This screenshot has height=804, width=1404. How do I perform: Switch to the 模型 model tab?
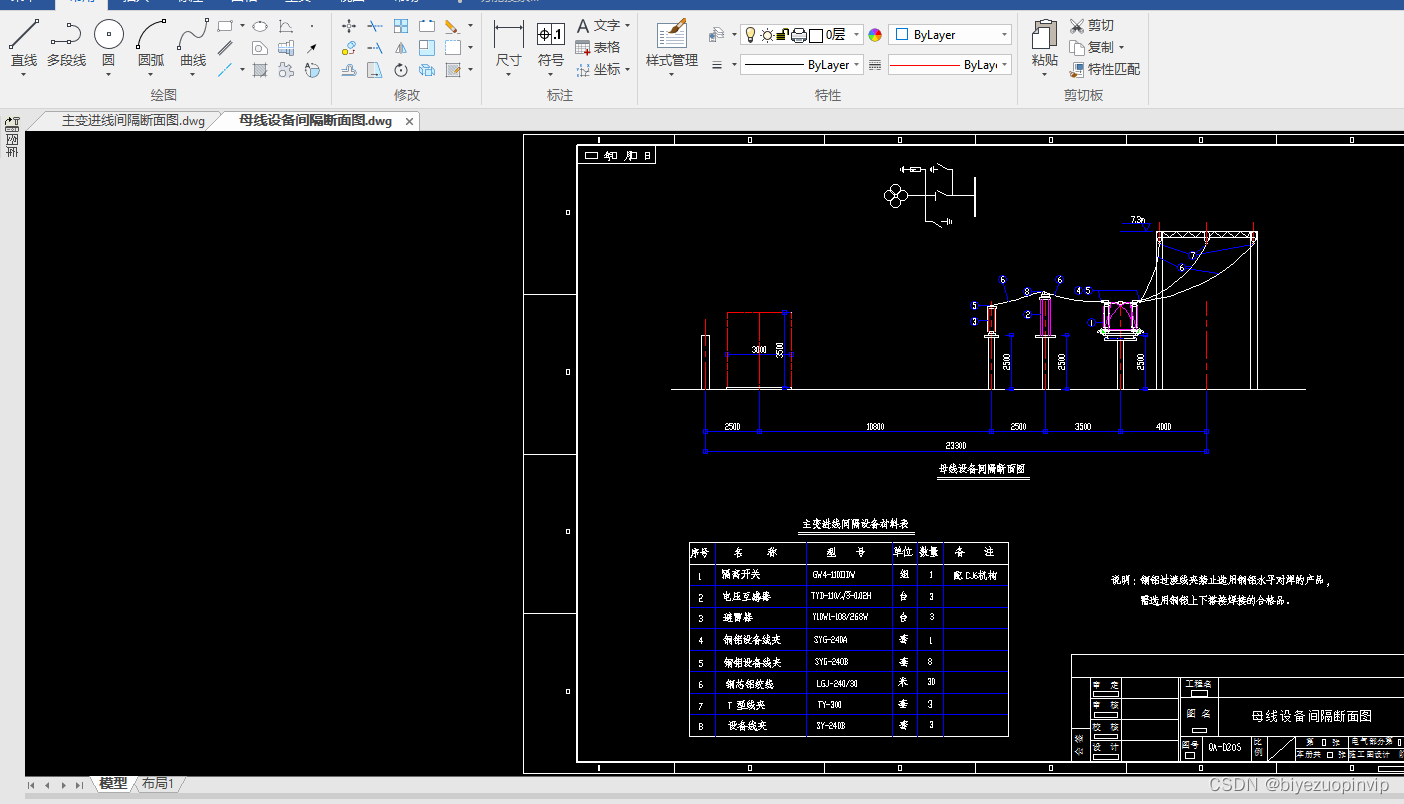[113, 784]
